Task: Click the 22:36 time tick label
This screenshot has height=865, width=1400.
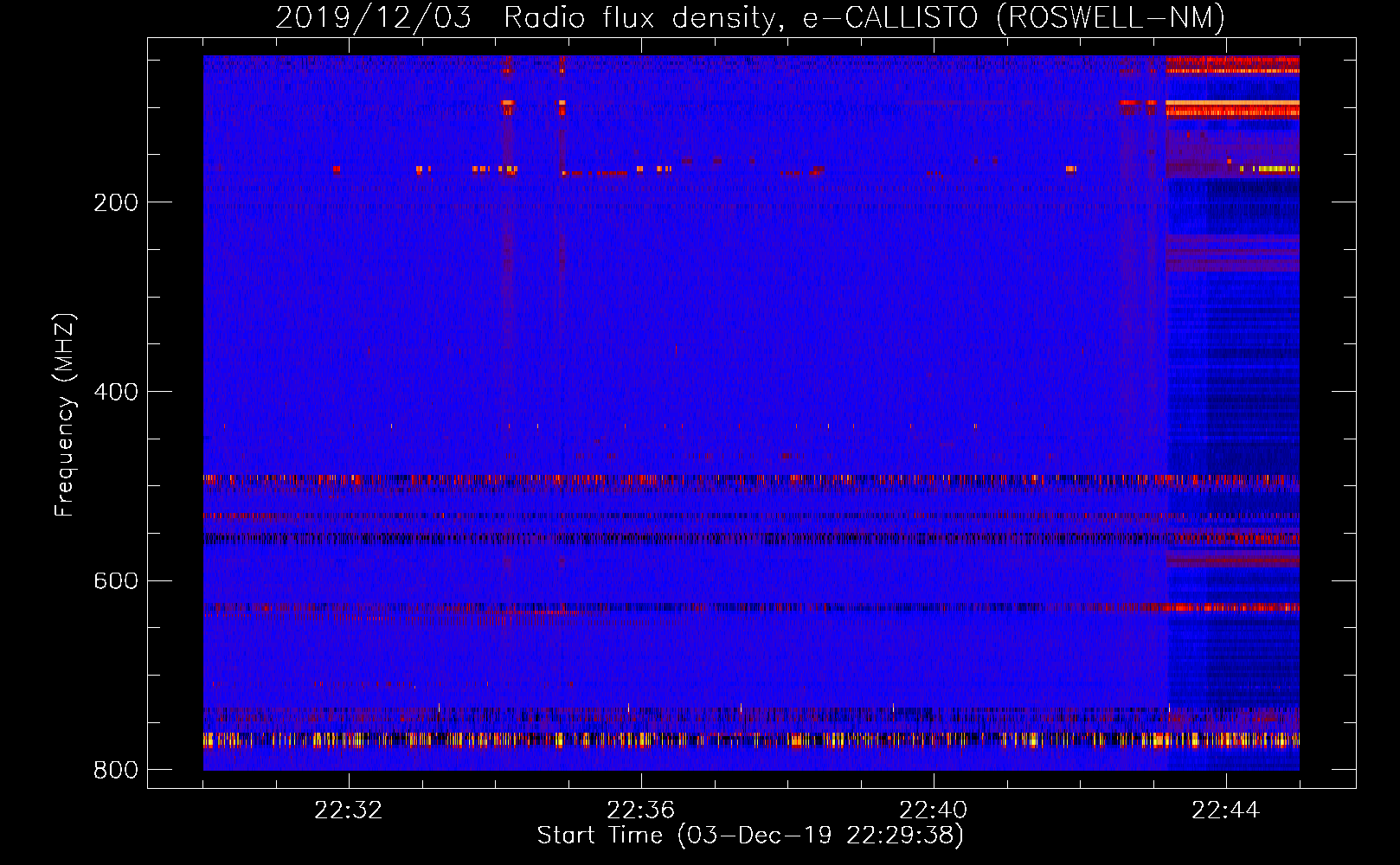Action: (640, 811)
